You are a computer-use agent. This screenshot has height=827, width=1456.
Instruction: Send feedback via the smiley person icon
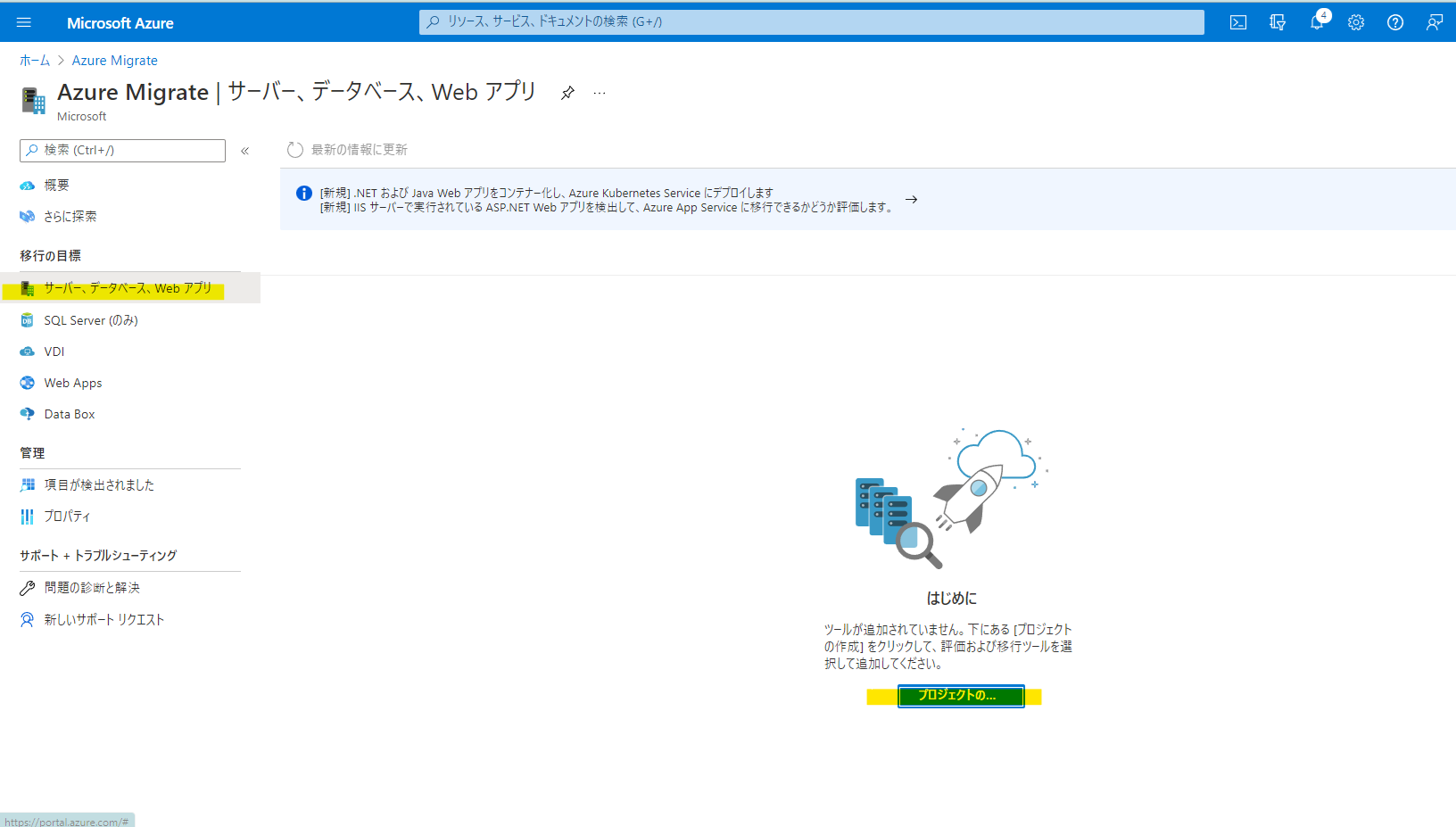pyautogui.click(x=1434, y=22)
